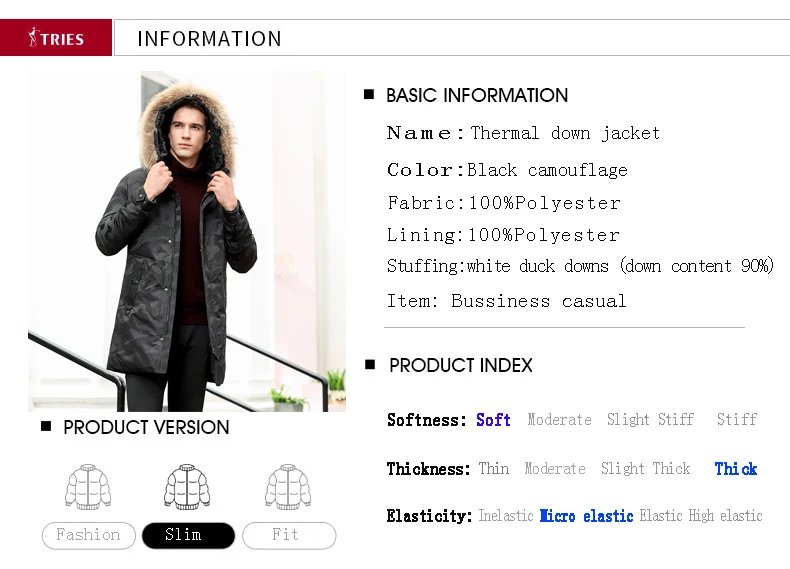Click the Black camouflage color text

pyautogui.click(x=547, y=170)
